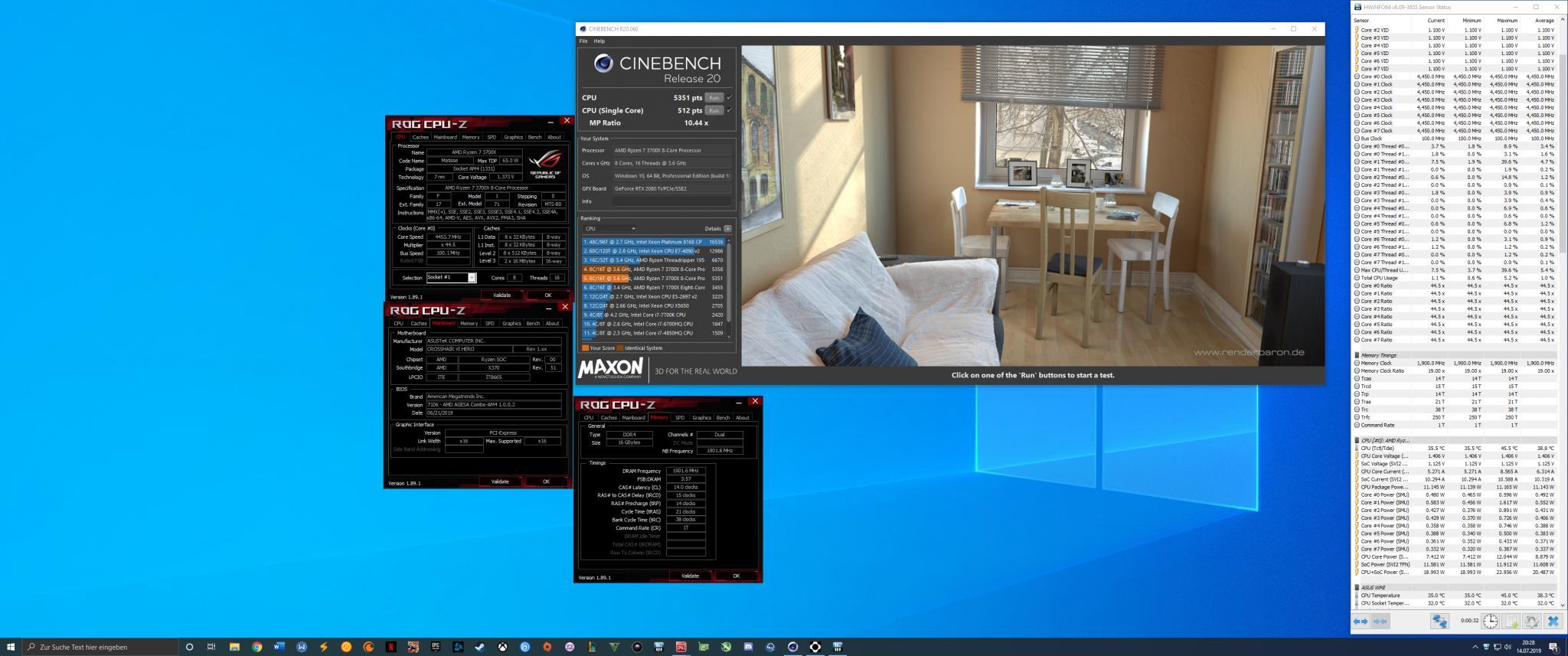
Task: Open About tab in Mainboard CPU-Z window
Action: coord(552,323)
